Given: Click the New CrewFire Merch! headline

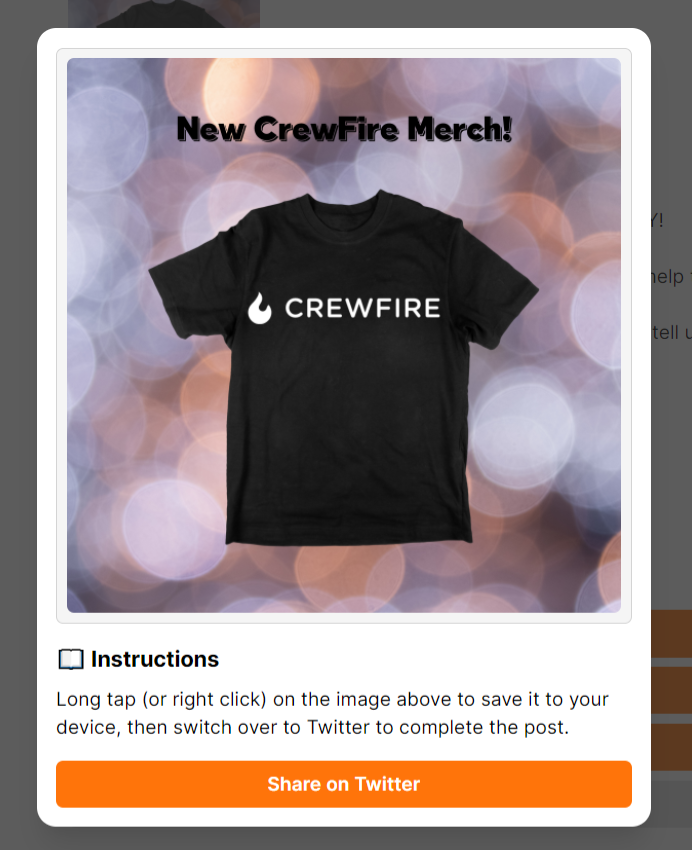Looking at the screenshot, I should click(x=344, y=129).
